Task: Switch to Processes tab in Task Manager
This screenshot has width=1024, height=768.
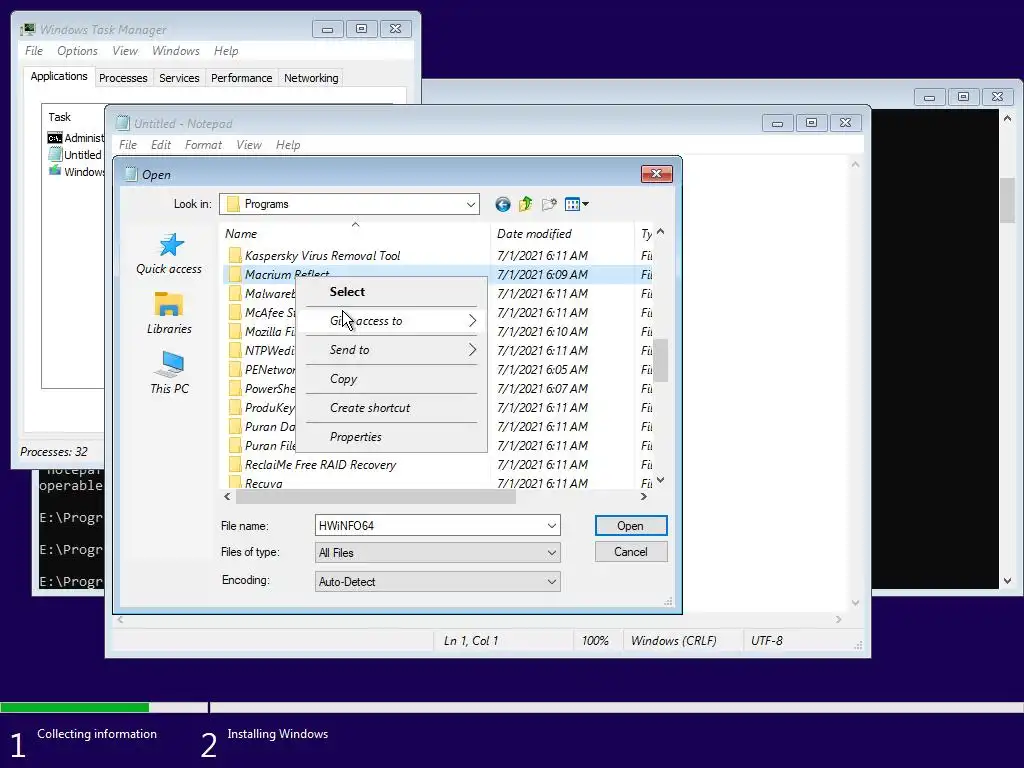Action: pos(123,78)
